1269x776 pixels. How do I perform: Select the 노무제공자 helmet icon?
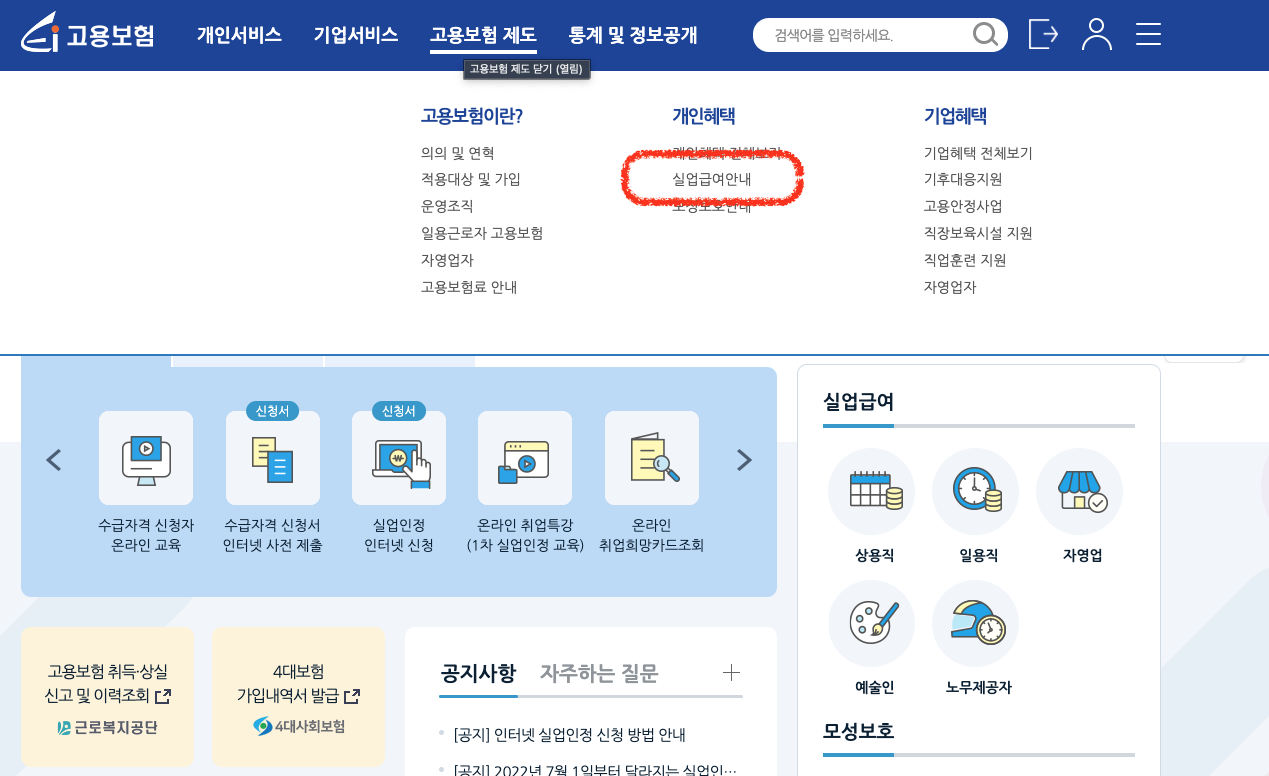[975, 622]
